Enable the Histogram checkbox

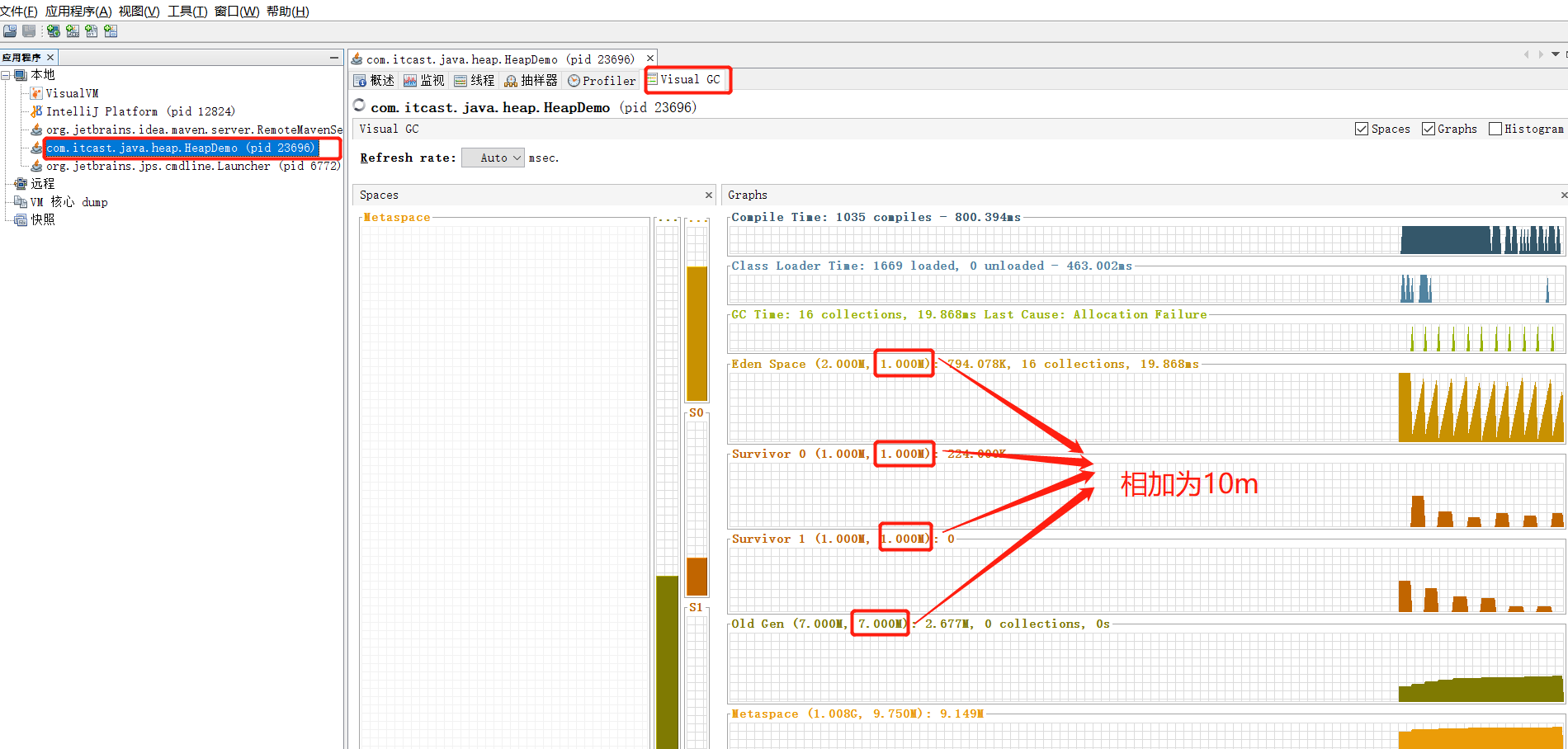(x=1495, y=129)
